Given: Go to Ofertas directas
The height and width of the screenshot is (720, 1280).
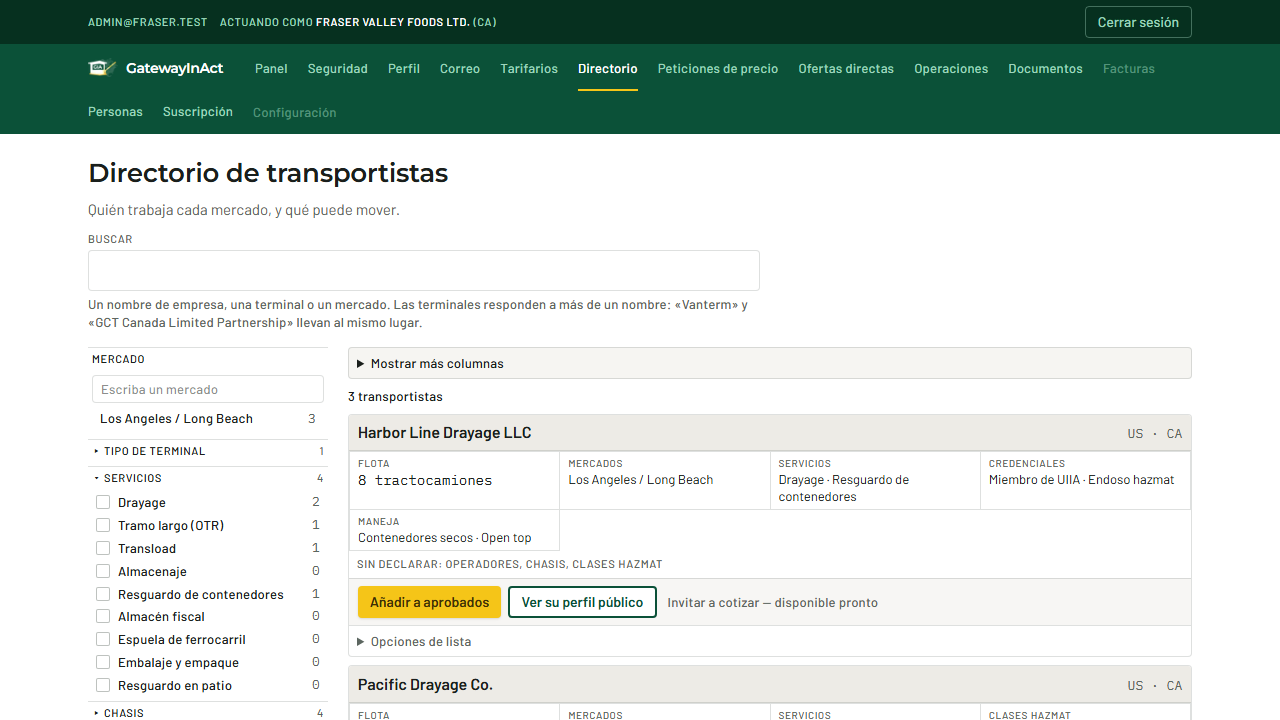Looking at the screenshot, I should [846, 69].
